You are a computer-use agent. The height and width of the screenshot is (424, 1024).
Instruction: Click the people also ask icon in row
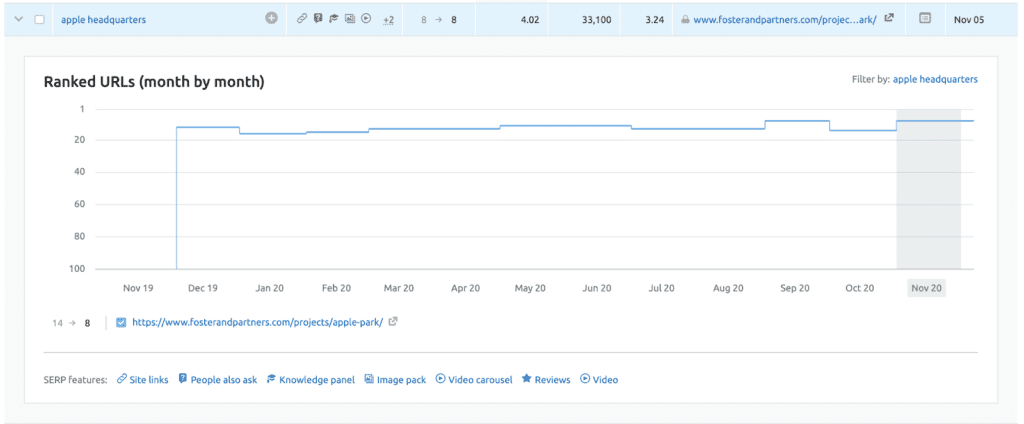[318, 19]
